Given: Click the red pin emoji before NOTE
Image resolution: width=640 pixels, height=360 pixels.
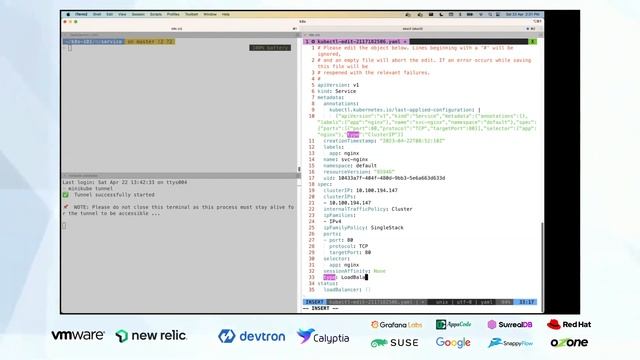Looking at the screenshot, I should 66,207.
